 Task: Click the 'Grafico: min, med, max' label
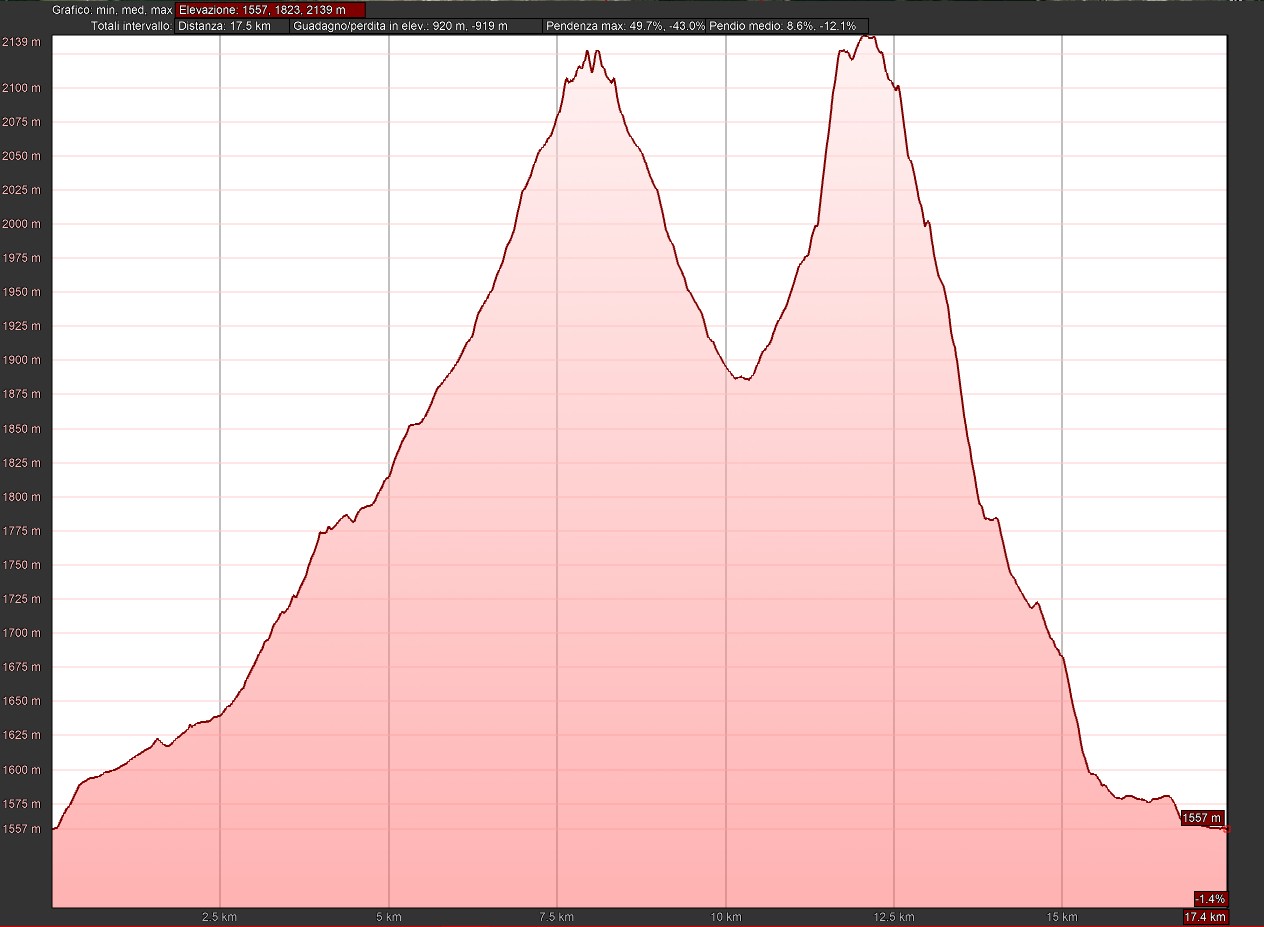112,10
